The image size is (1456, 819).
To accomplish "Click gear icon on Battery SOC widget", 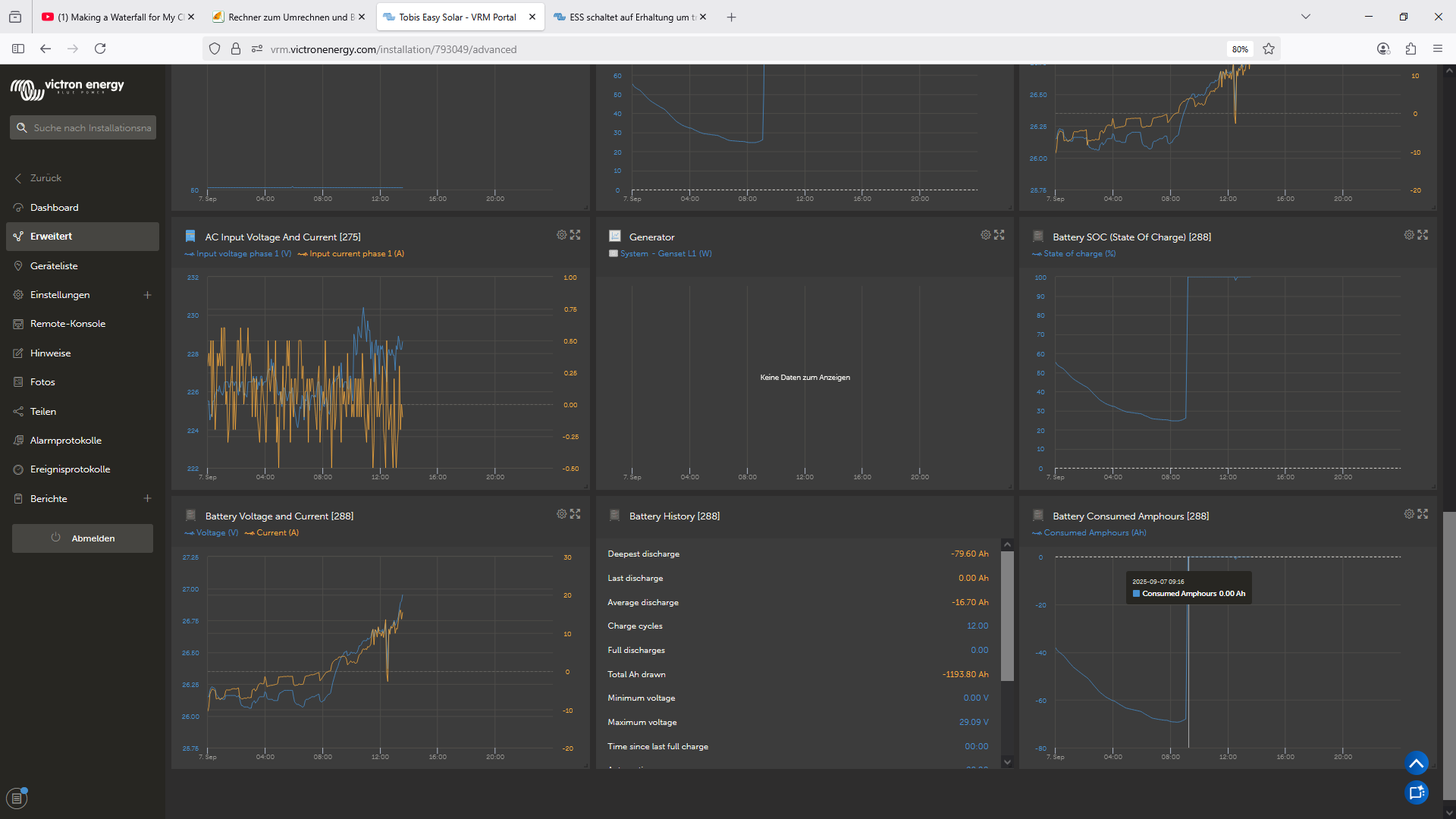I will click(x=1408, y=235).
